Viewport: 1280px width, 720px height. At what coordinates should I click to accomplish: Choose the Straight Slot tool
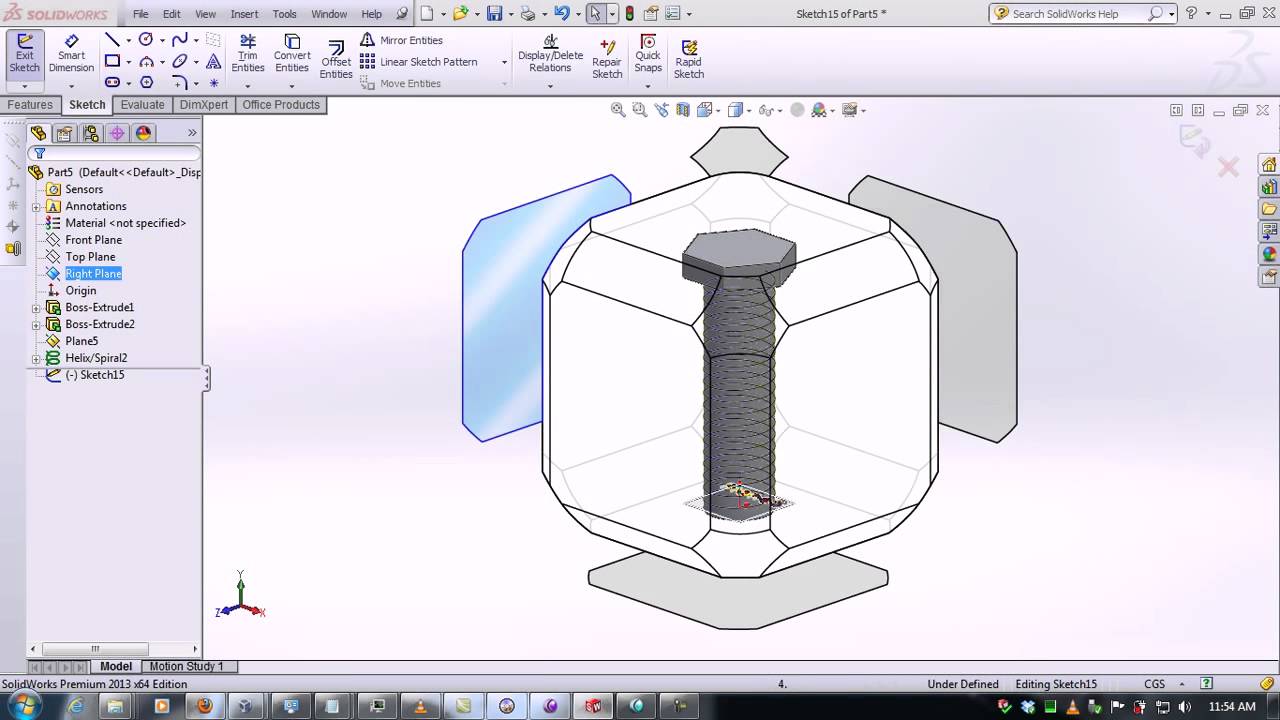pyautogui.click(x=112, y=83)
